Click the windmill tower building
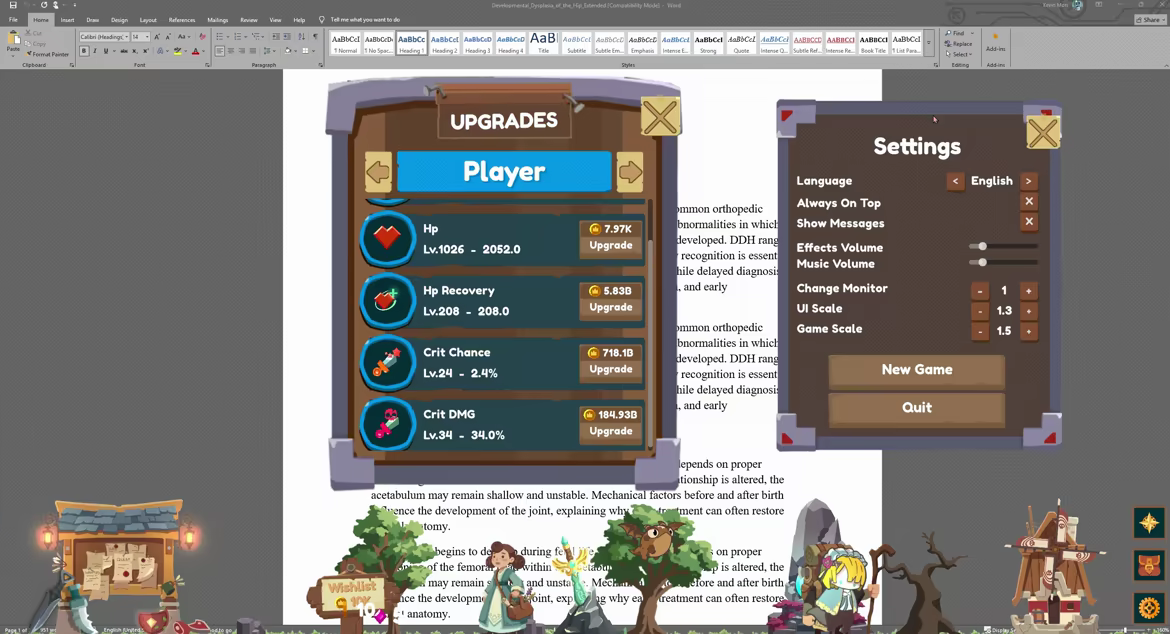 click(1054, 567)
